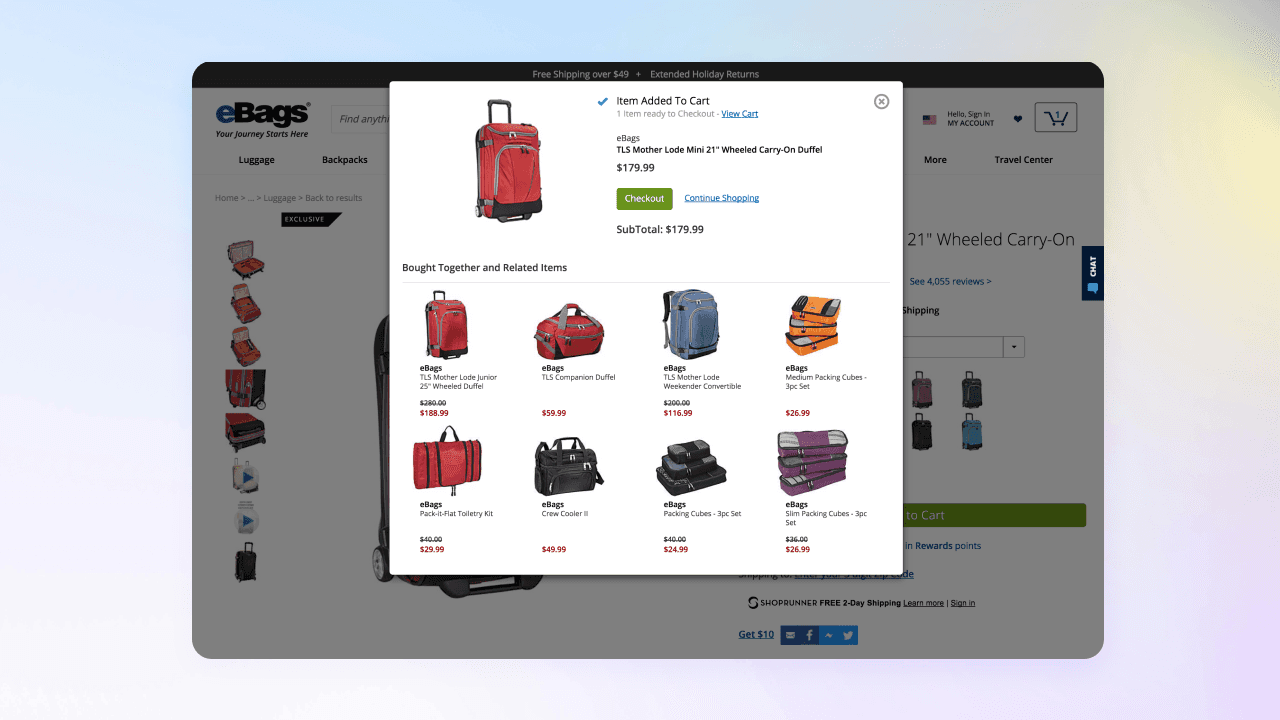Click the wishlist heart icon
The height and width of the screenshot is (720, 1280).
coord(1018,119)
